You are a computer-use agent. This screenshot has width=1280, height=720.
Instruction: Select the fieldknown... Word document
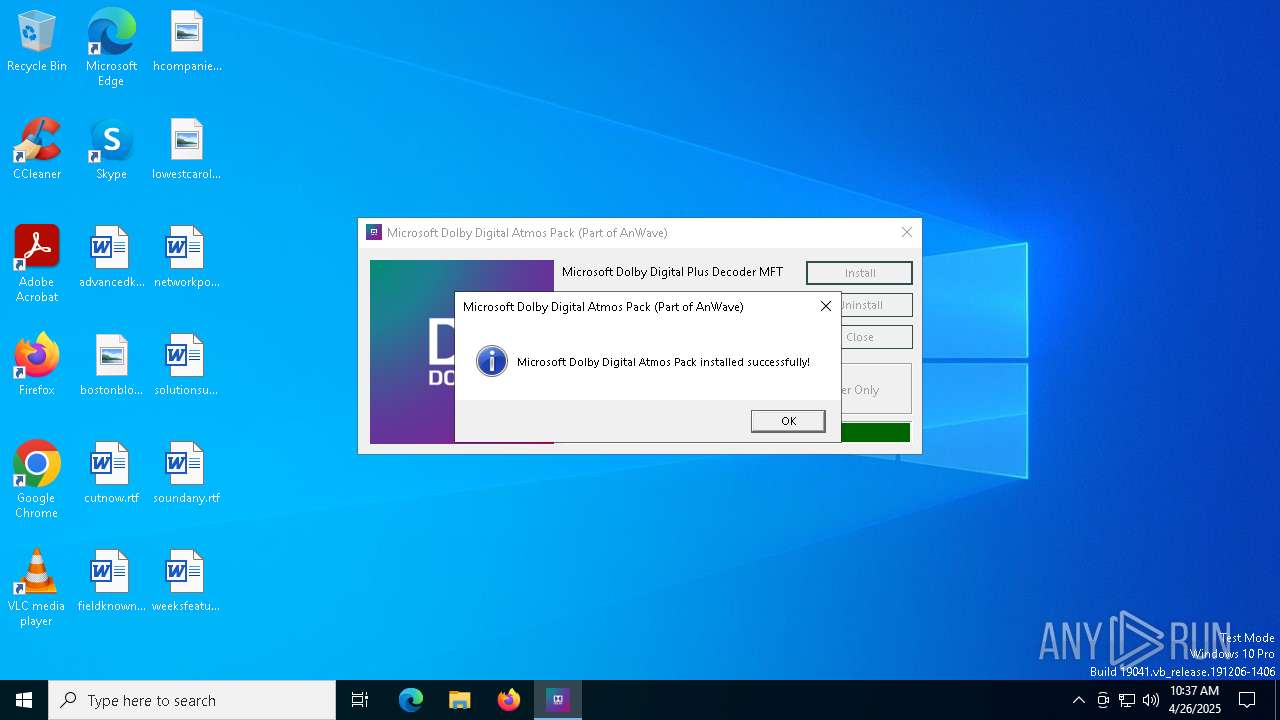point(111,582)
